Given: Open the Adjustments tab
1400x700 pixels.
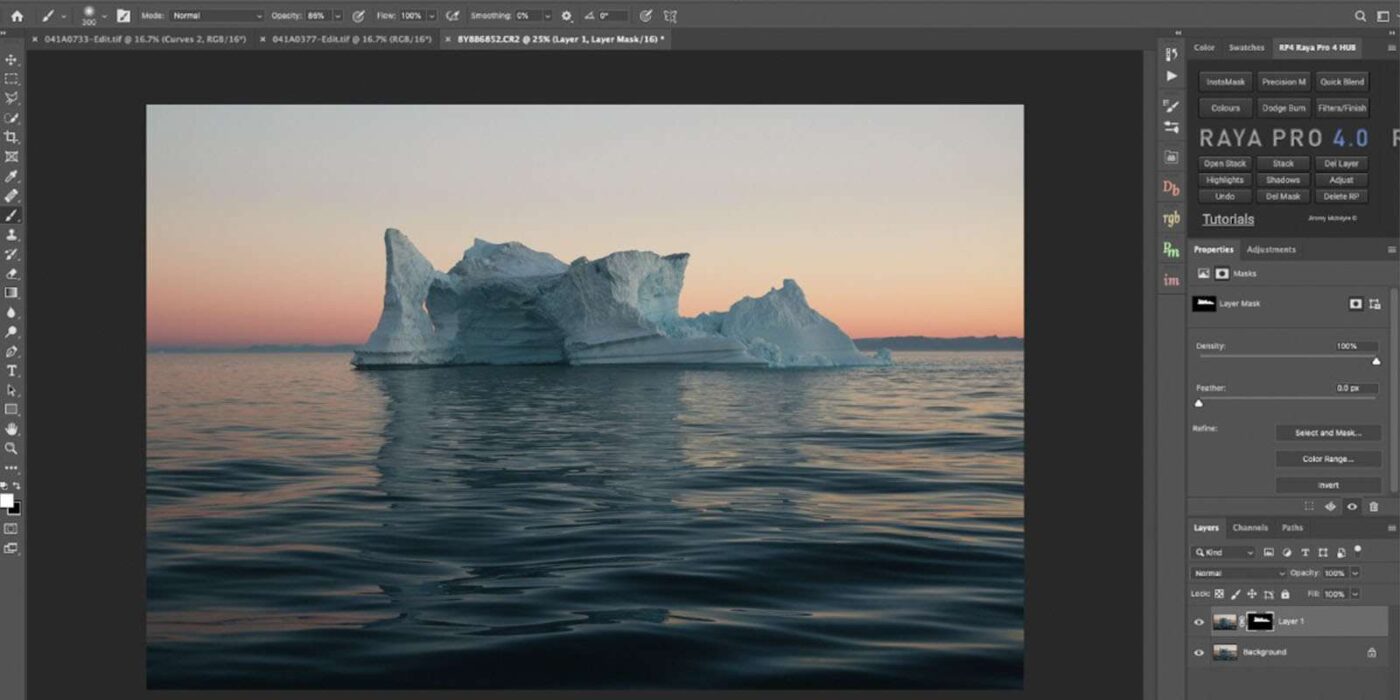Looking at the screenshot, I should tap(1271, 250).
